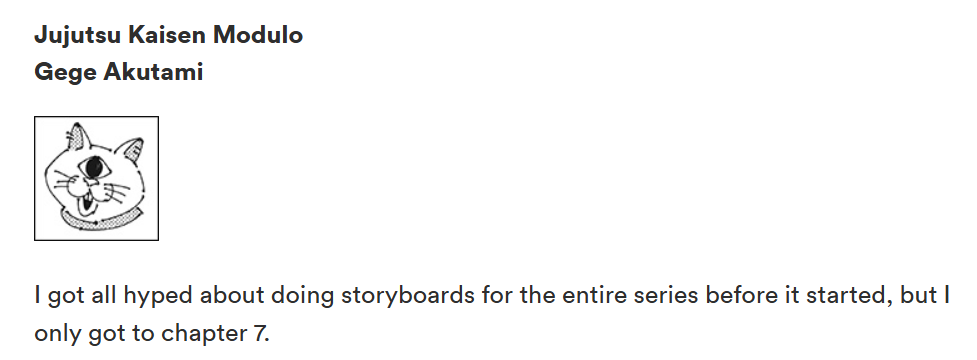This screenshot has width=977, height=360.
Task: Click the whiskers on cat's left cheek
Action: (64, 181)
